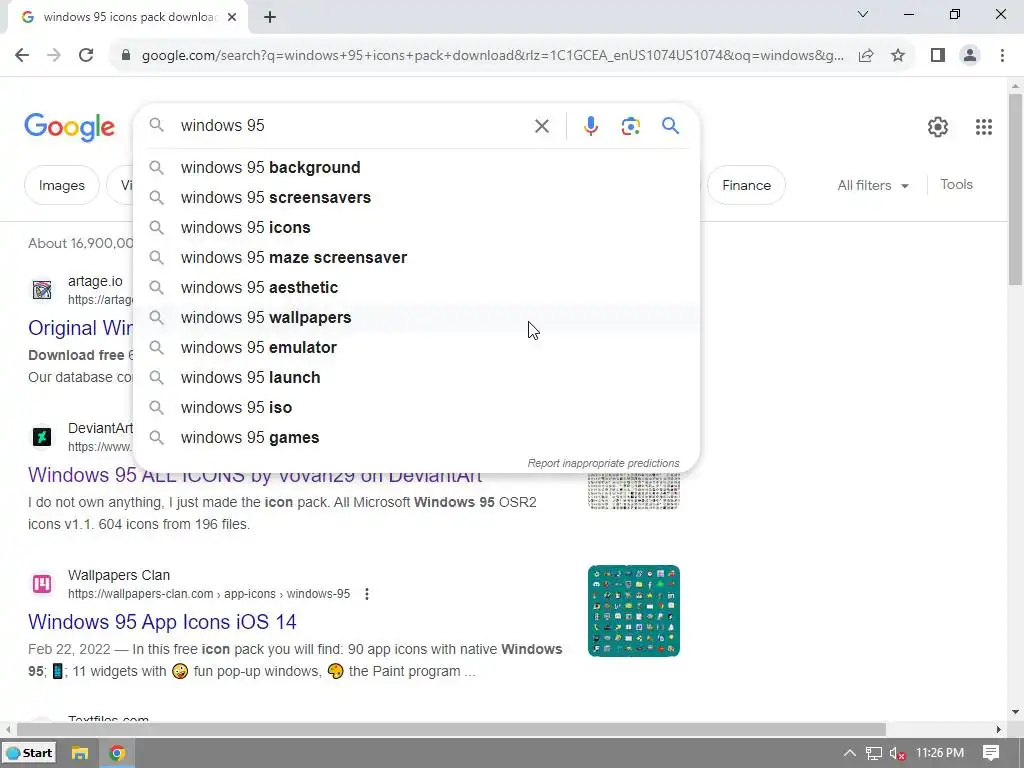Select suggestion windows 95 background
Viewport: 1024px width, 768px height.
(416, 167)
